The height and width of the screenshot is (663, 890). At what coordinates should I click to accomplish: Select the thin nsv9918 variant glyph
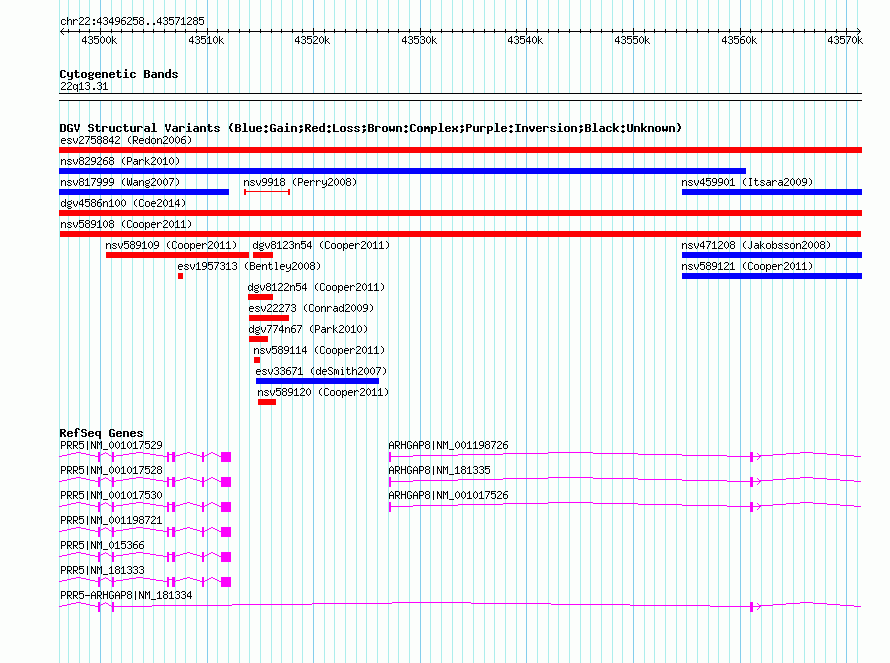click(x=267, y=192)
